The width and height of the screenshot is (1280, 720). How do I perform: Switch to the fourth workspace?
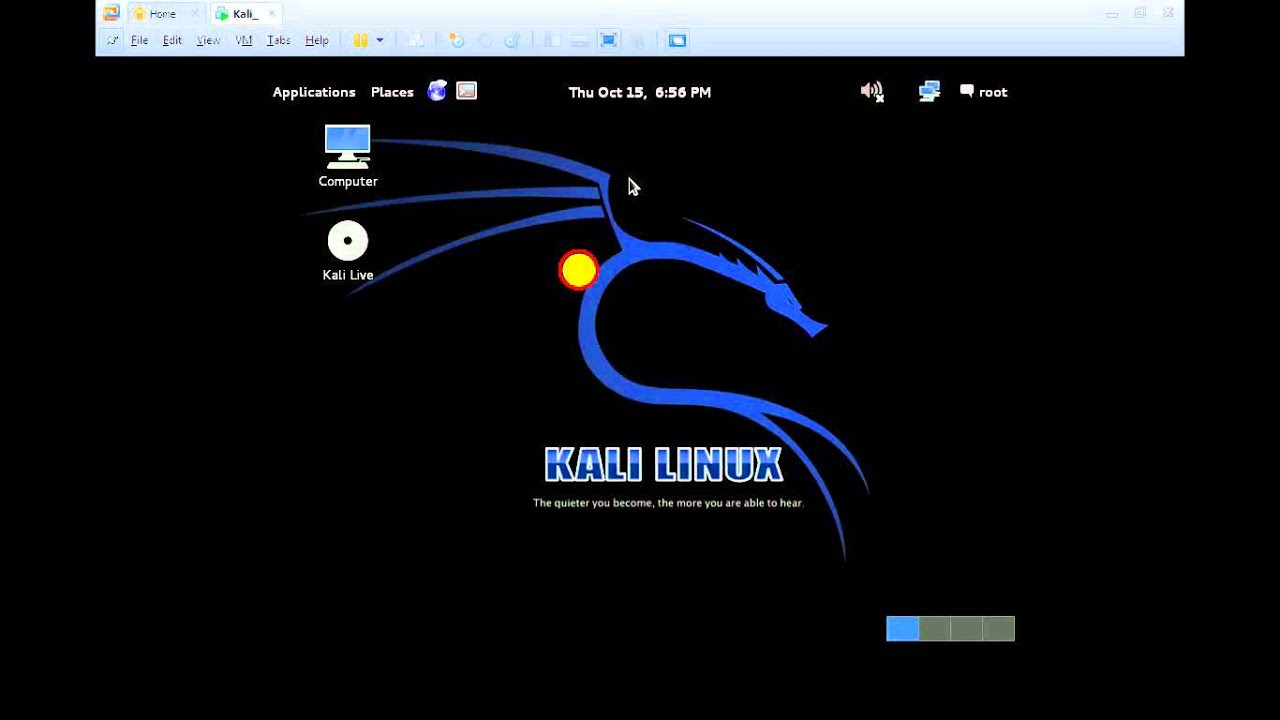coord(999,628)
